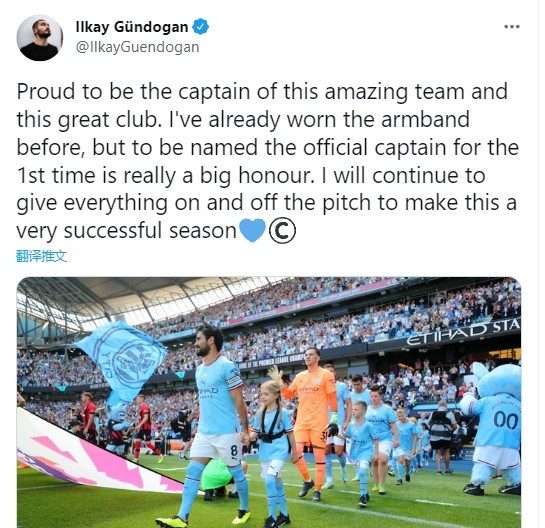Click the blue verified badge
Screen dimensions: 545x528
(201, 27)
